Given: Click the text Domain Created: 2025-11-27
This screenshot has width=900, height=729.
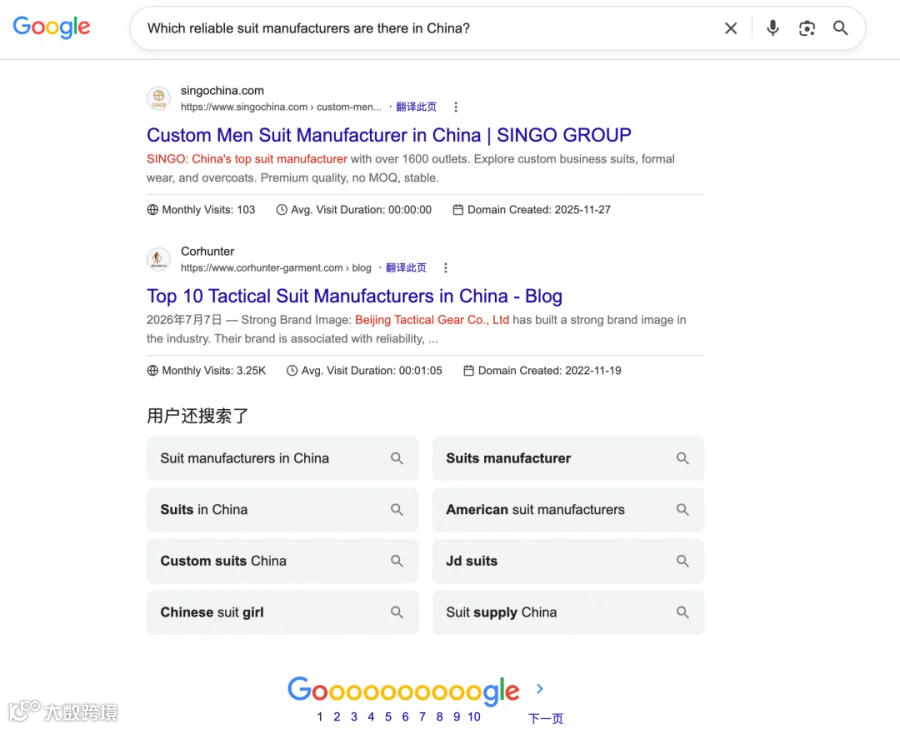Looking at the screenshot, I should click(539, 210).
